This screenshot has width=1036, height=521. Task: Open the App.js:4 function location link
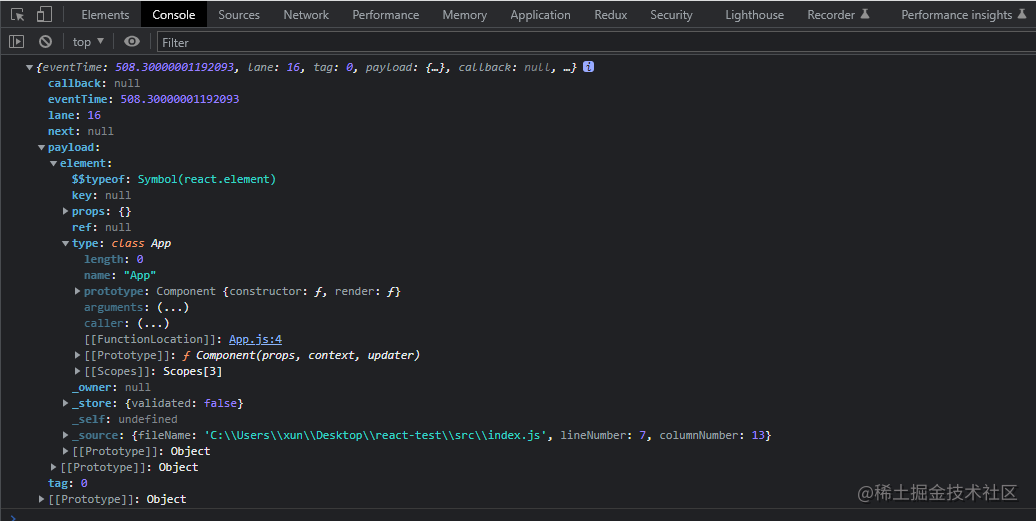coord(255,339)
